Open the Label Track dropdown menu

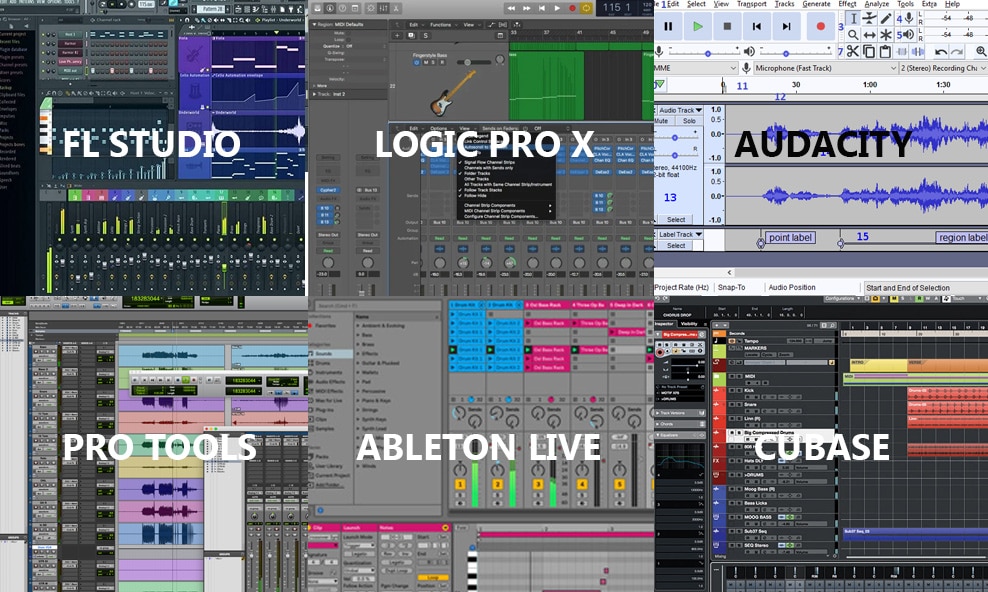click(679, 234)
